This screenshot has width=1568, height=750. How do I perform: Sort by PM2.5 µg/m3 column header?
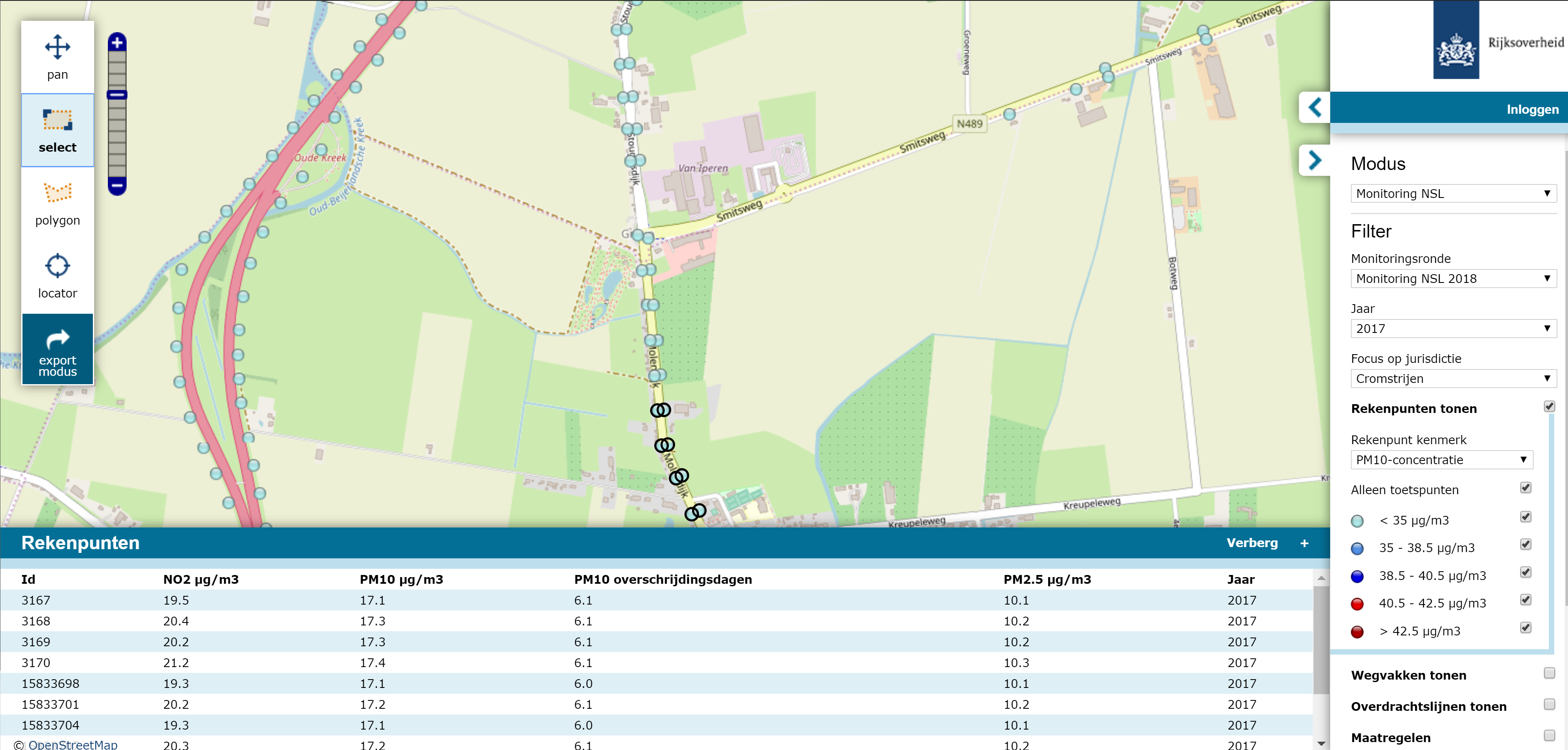(1046, 580)
